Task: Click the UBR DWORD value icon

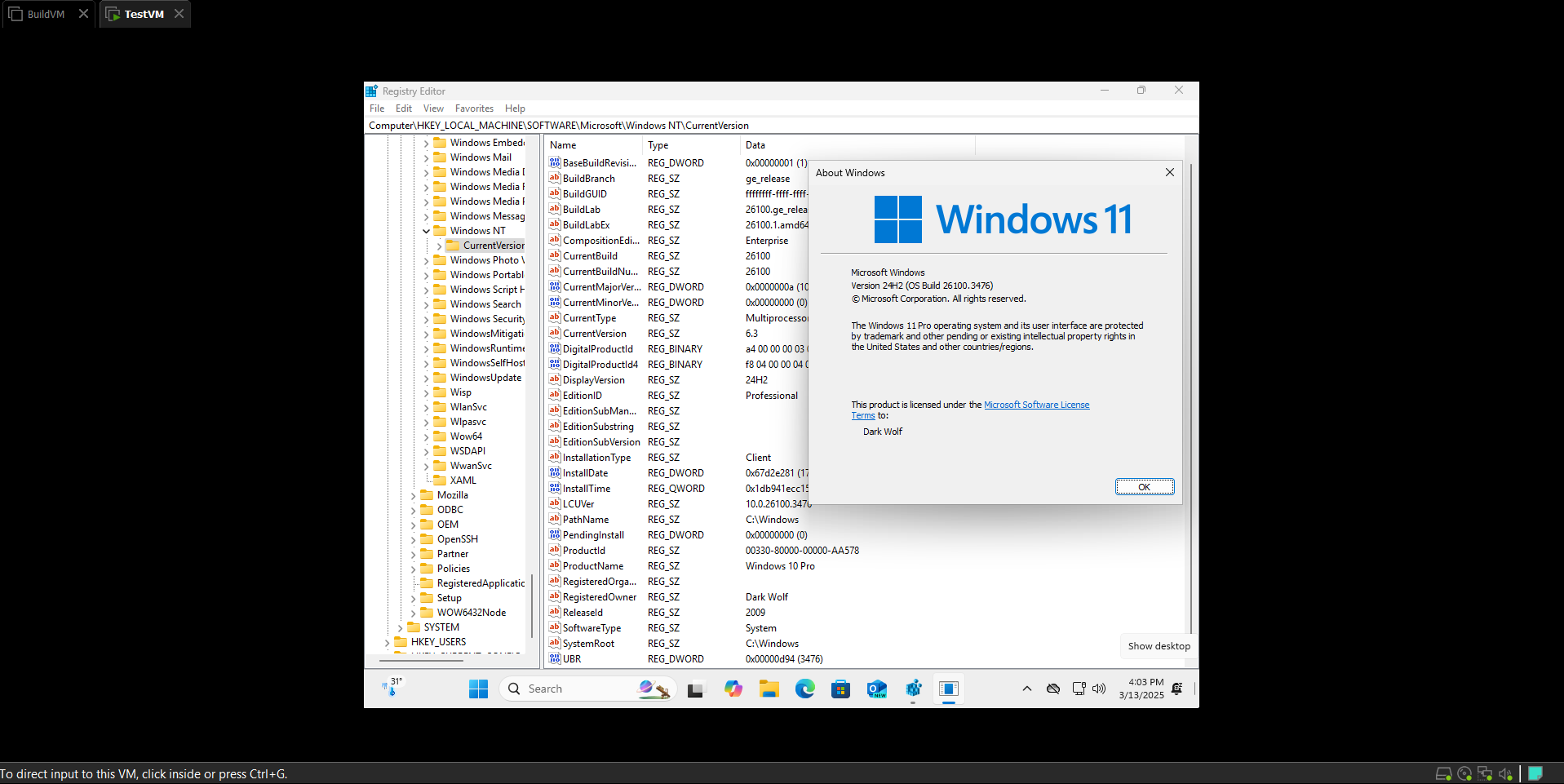Action: pyautogui.click(x=555, y=658)
